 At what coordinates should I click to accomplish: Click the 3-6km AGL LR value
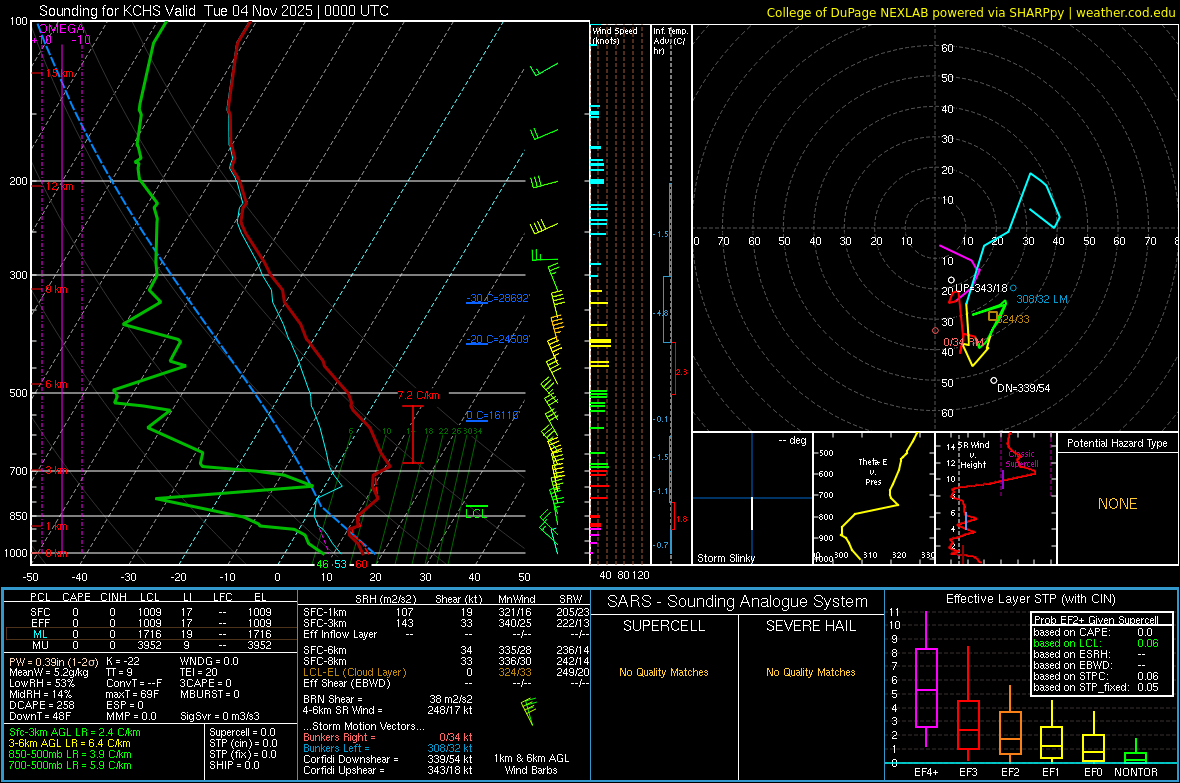[x=69, y=743]
